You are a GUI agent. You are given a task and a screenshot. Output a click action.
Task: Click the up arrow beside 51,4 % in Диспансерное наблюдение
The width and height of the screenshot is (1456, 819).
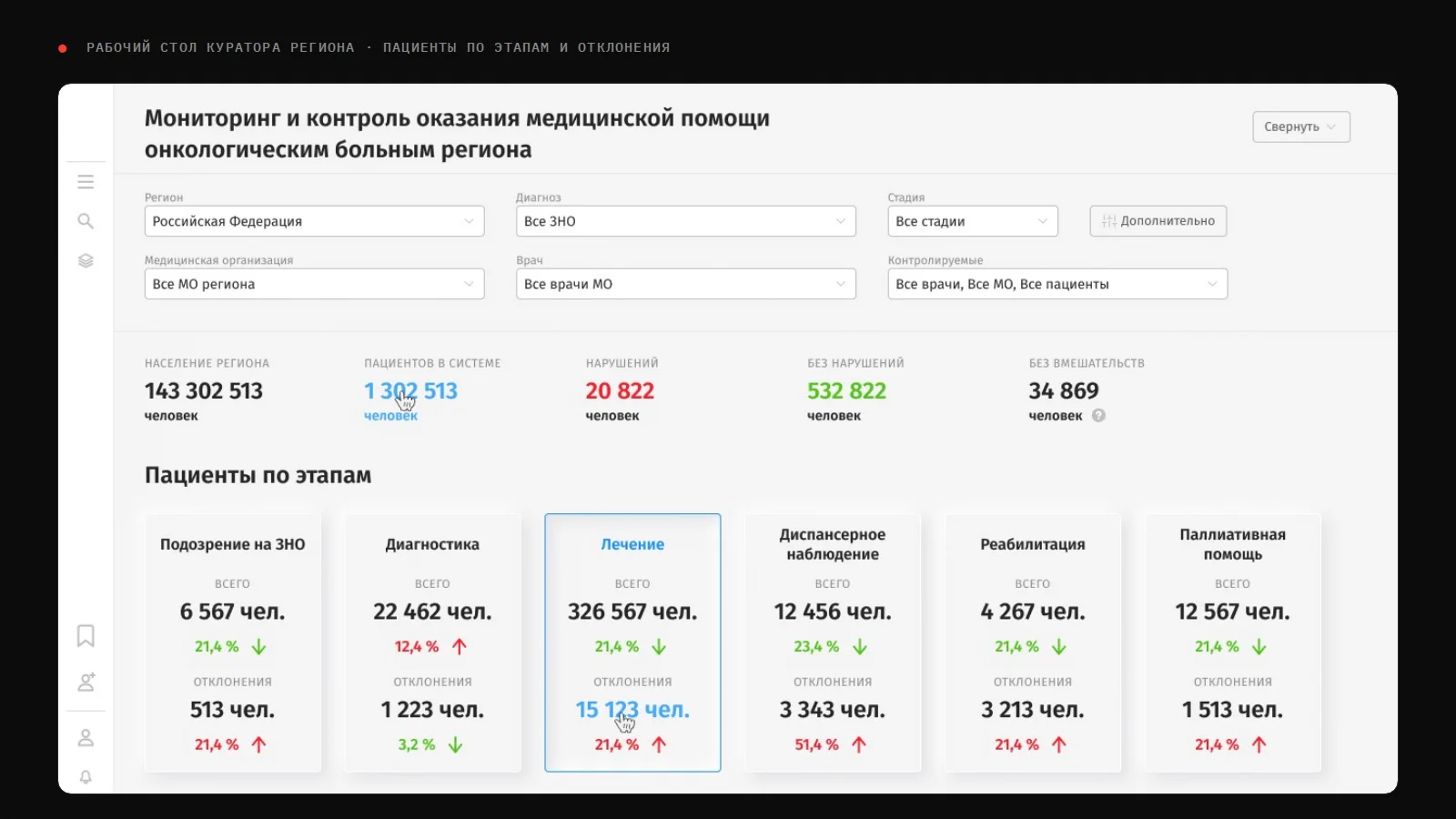click(x=859, y=744)
